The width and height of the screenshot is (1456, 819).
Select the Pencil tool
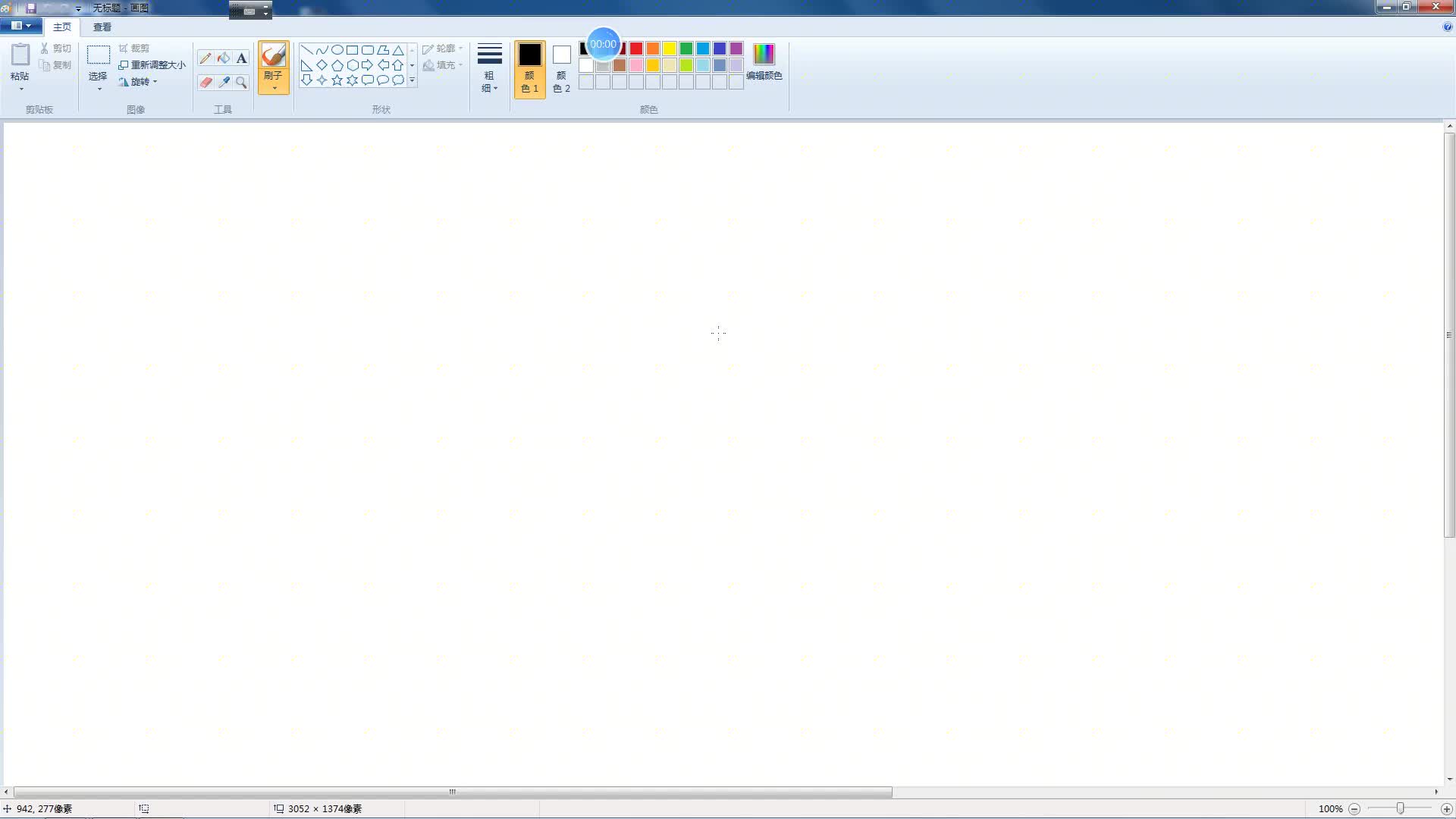pyautogui.click(x=206, y=58)
